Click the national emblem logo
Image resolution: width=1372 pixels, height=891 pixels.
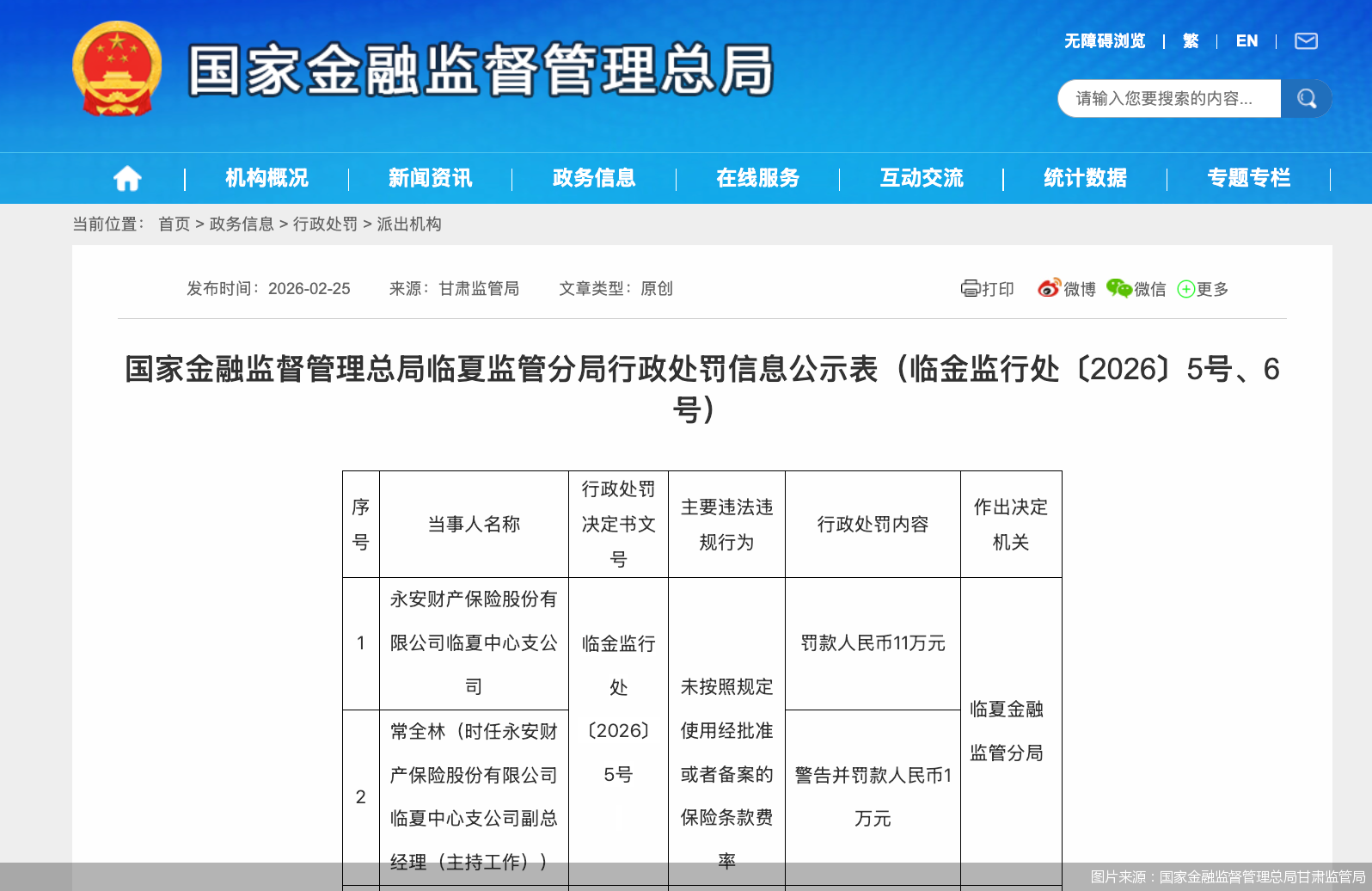[117, 69]
